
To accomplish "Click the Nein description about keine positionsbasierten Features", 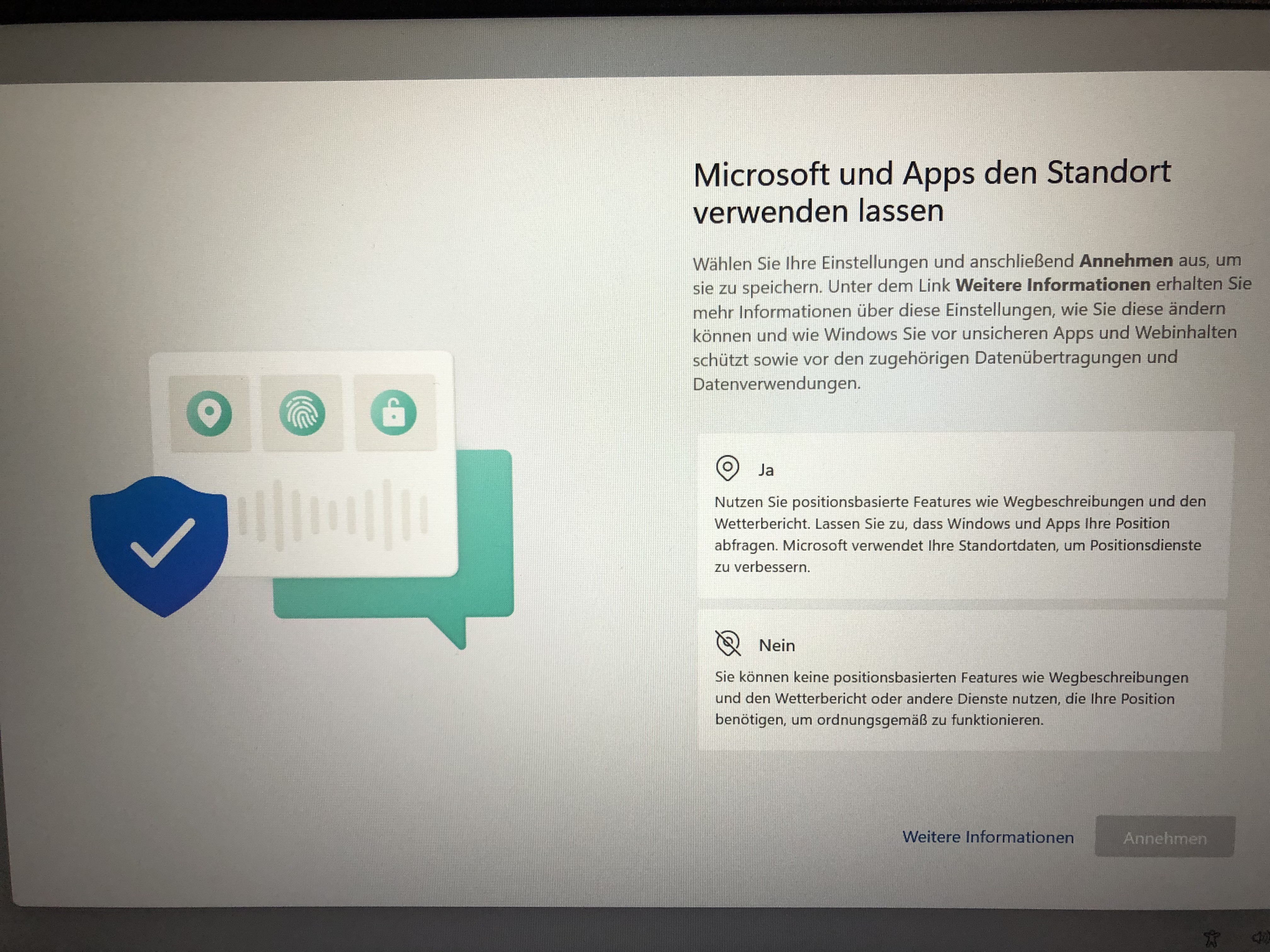I will point(951,698).
